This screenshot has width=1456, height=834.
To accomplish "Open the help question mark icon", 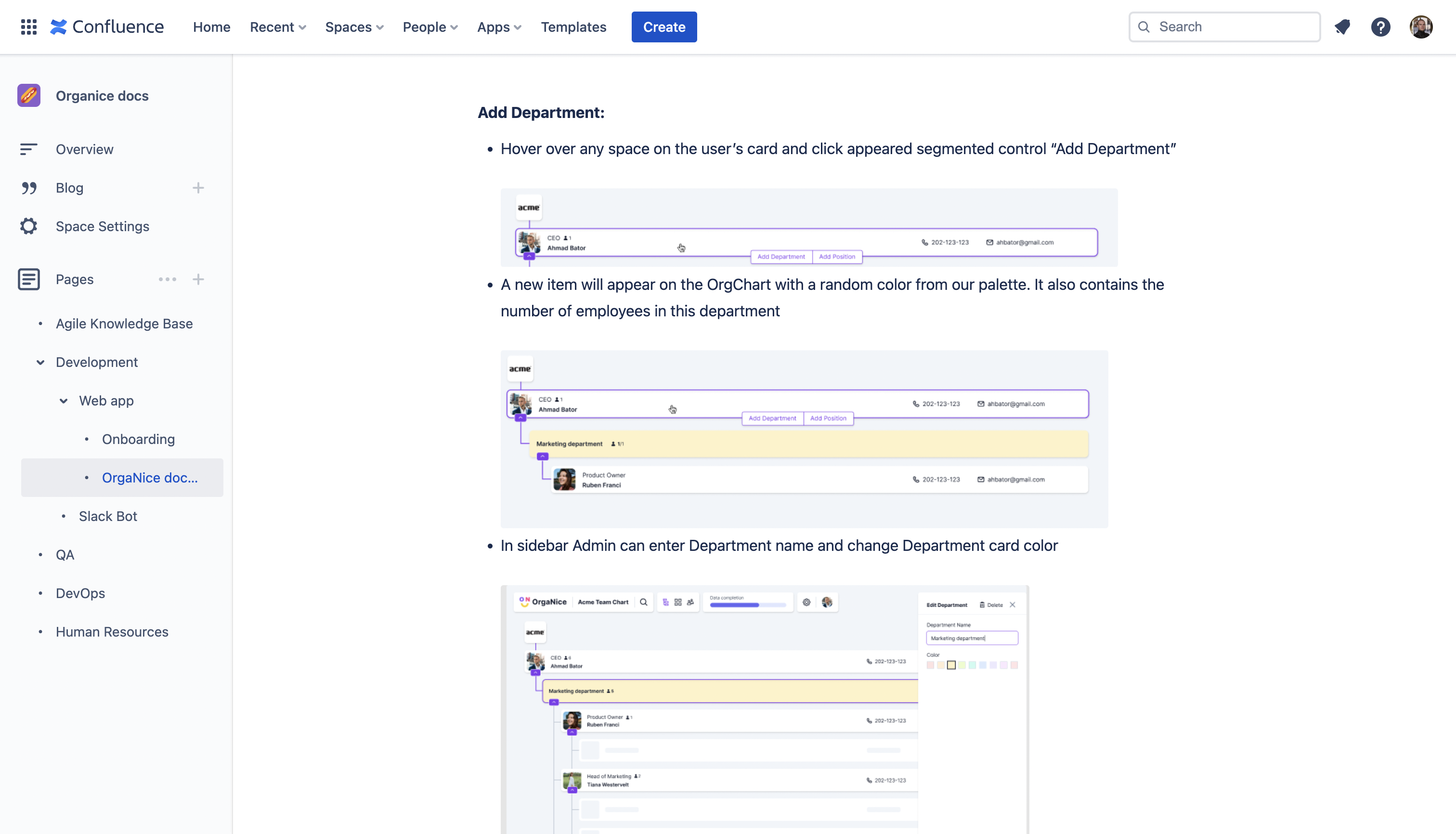I will click(x=1380, y=27).
